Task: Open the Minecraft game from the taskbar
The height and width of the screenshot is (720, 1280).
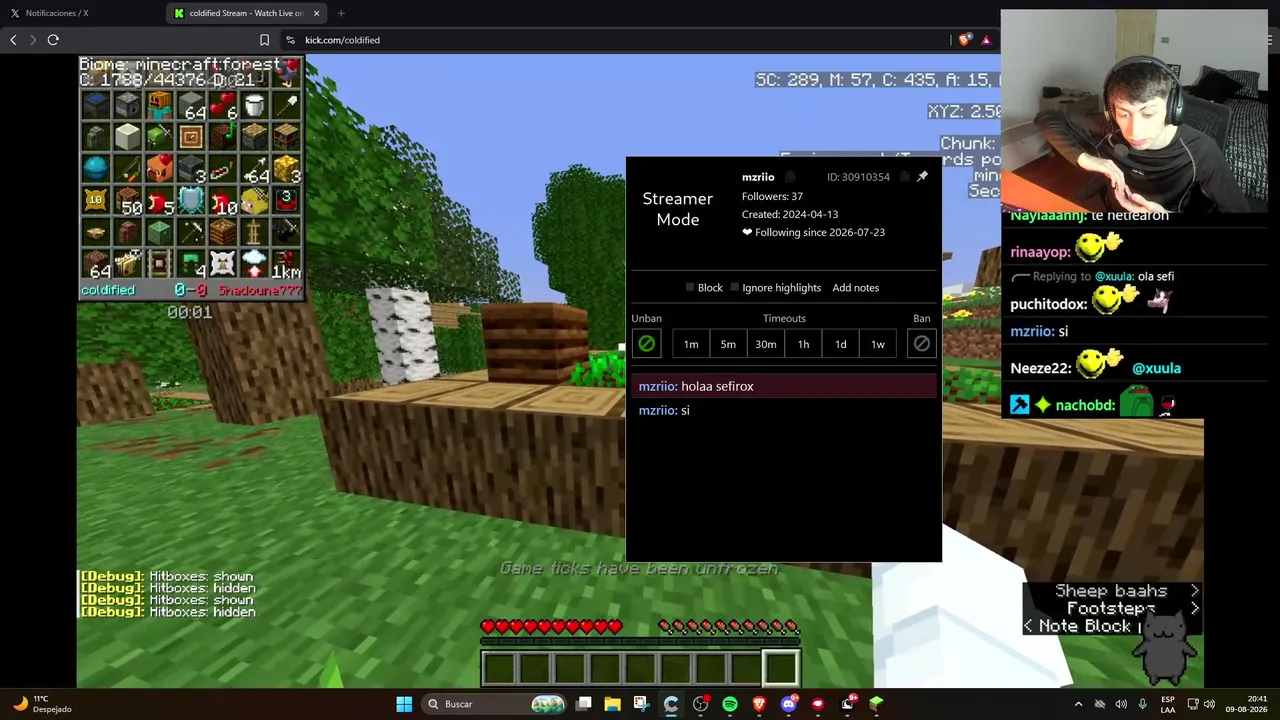Action: coord(877,704)
